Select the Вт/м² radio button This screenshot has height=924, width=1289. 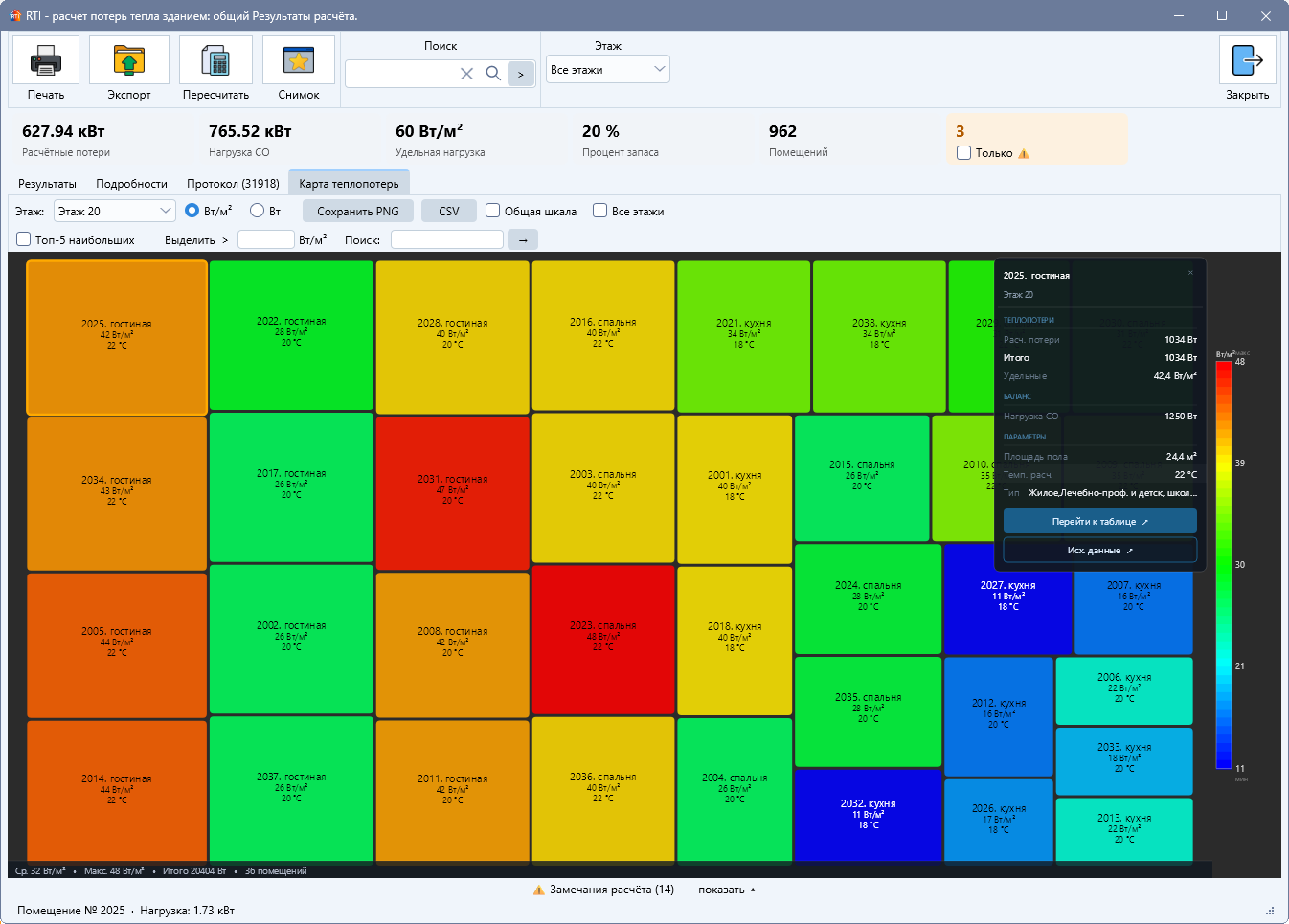coord(192,211)
